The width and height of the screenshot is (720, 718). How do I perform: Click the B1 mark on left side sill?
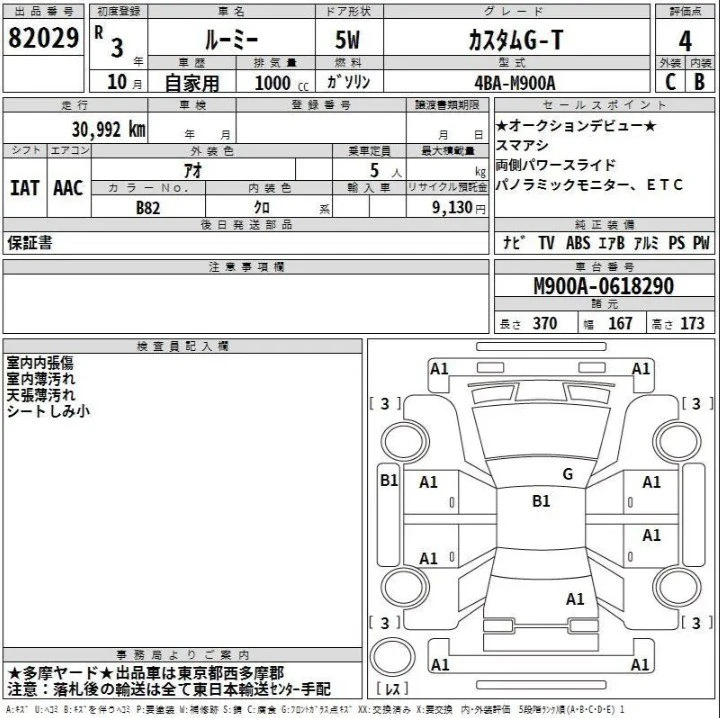(389, 480)
